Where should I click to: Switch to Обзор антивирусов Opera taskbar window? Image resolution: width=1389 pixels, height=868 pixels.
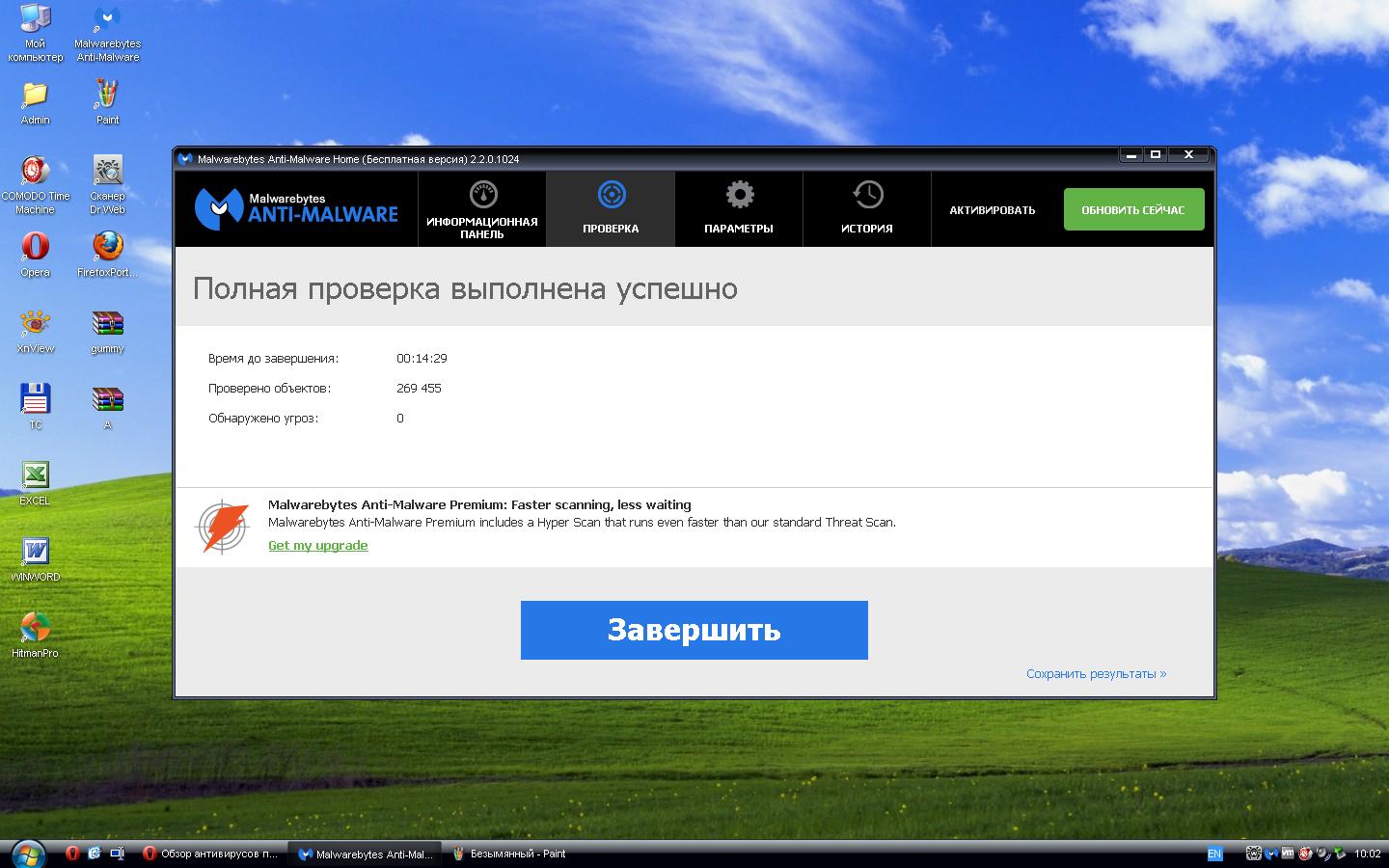[210, 854]
